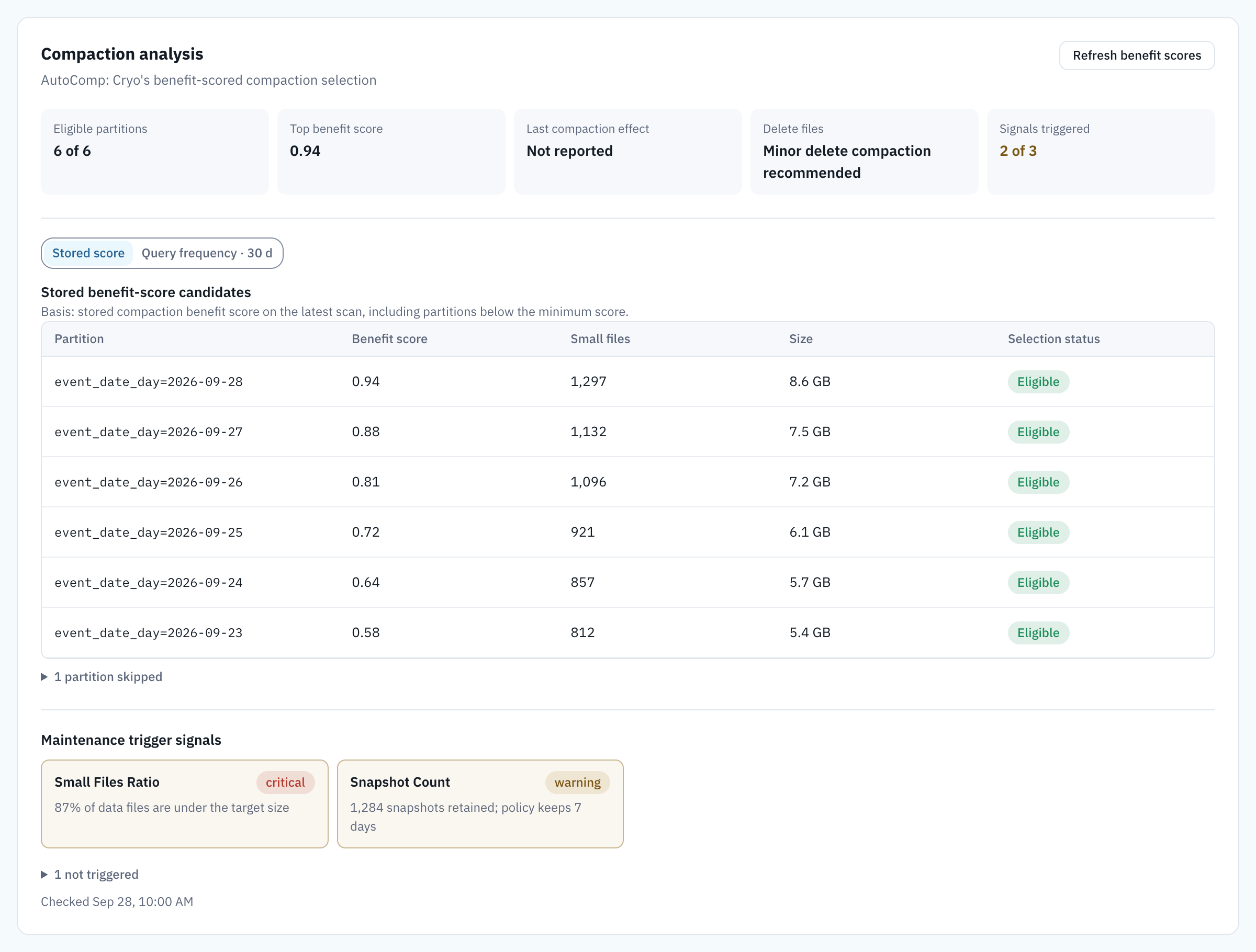Click the 1,096 small files value
1256x952 pixels.
(x=588, y=482)
